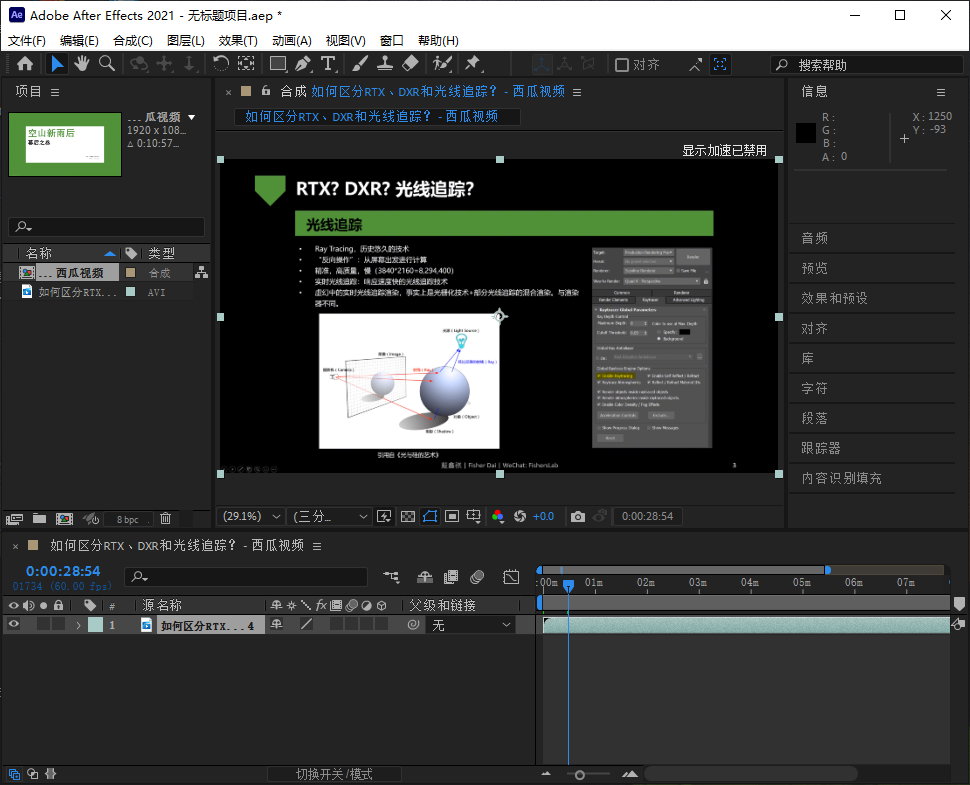
Task: Click the Reset Exposure icon
Action: point(520,517)
